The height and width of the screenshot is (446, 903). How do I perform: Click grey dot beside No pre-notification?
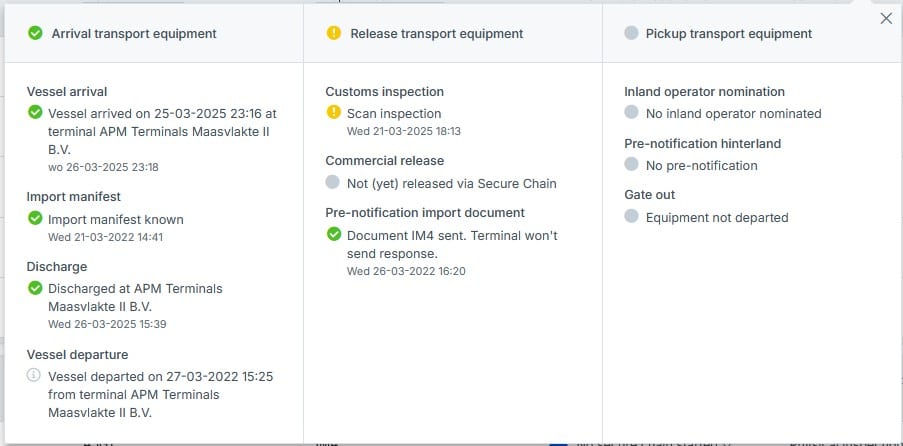631,165
